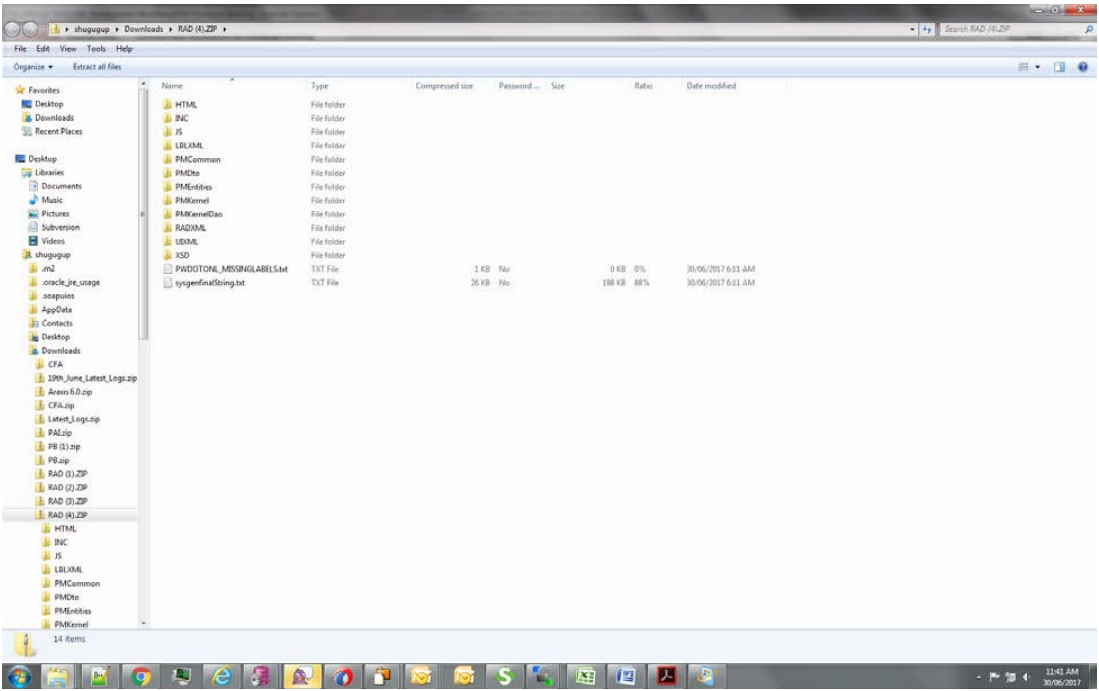Select RAD (2).ZIP in navigation tree
Image resolution: width=1099 pixels, height=691 pixels.
pos(67,488)
